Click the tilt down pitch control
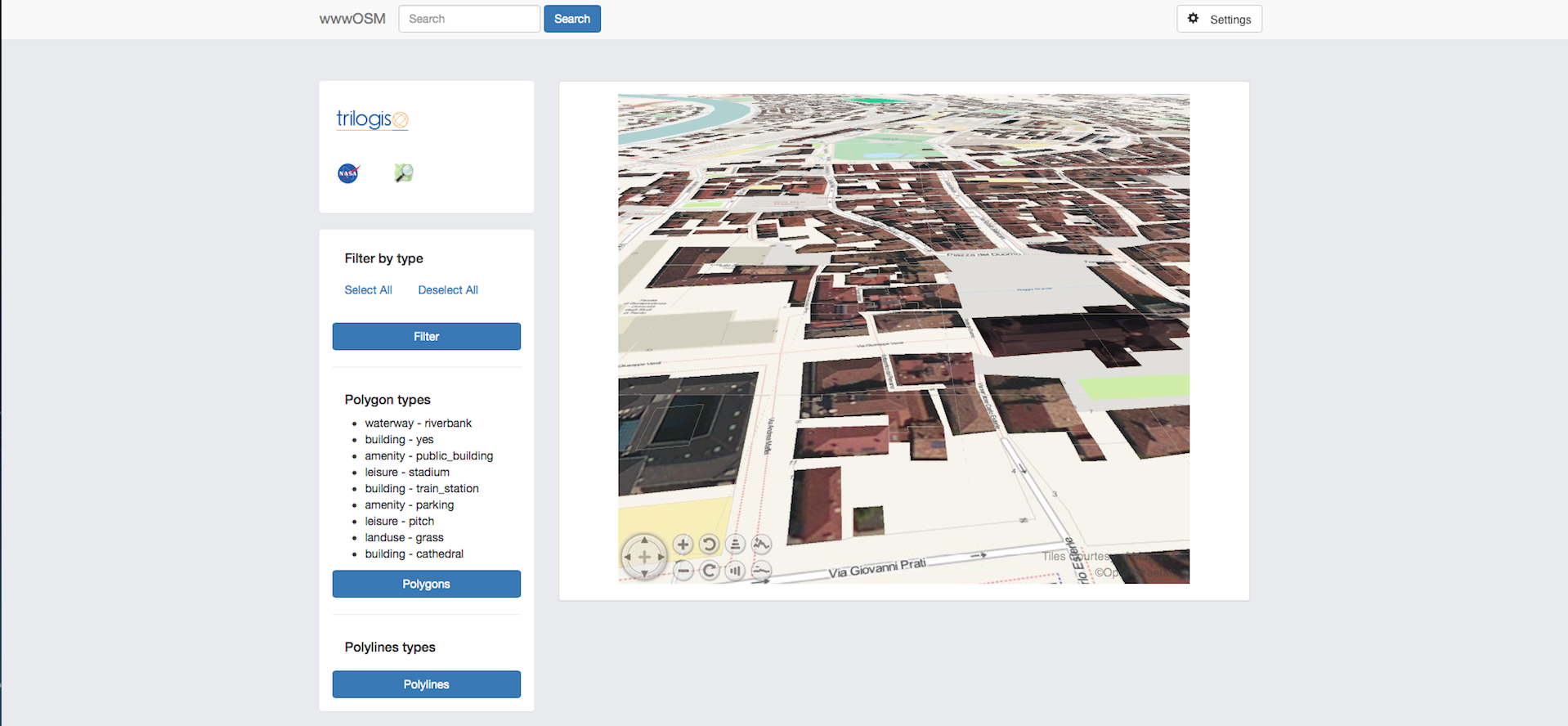Screen dimensions: 1568x726 point(735,571)
